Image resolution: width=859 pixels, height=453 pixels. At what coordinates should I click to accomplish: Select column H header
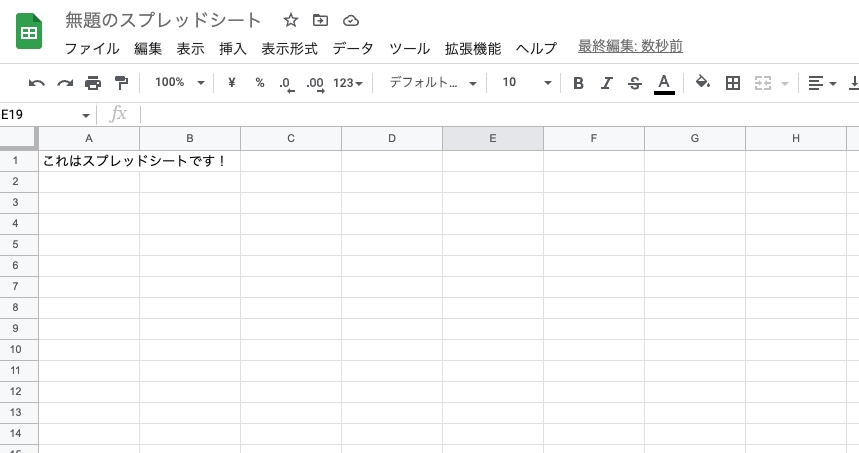point(796,139)
